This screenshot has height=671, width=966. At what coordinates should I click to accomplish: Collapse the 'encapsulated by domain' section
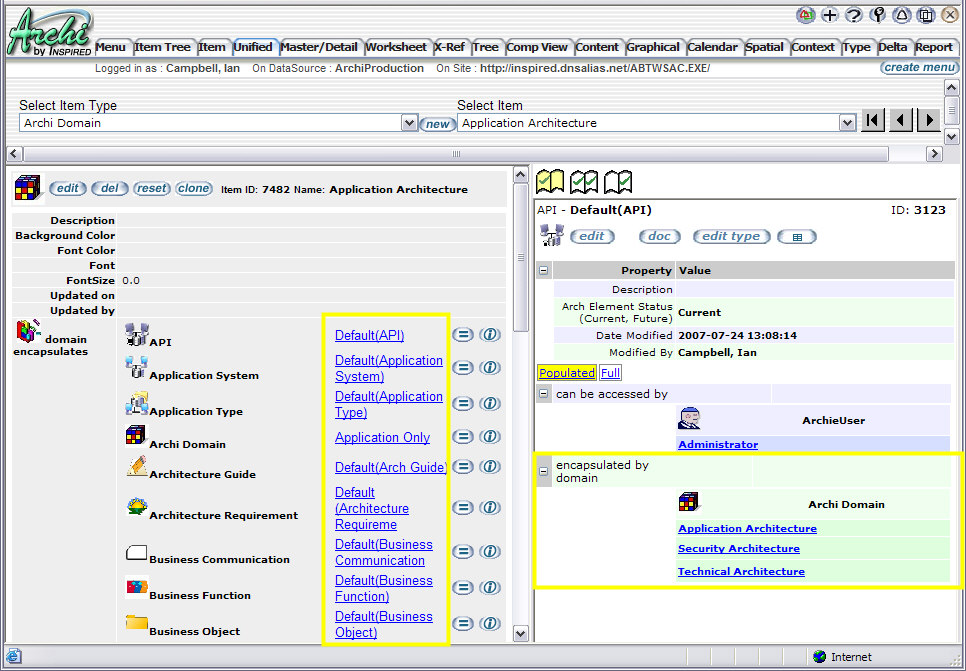pyautogui.click(x=544, y=471)
